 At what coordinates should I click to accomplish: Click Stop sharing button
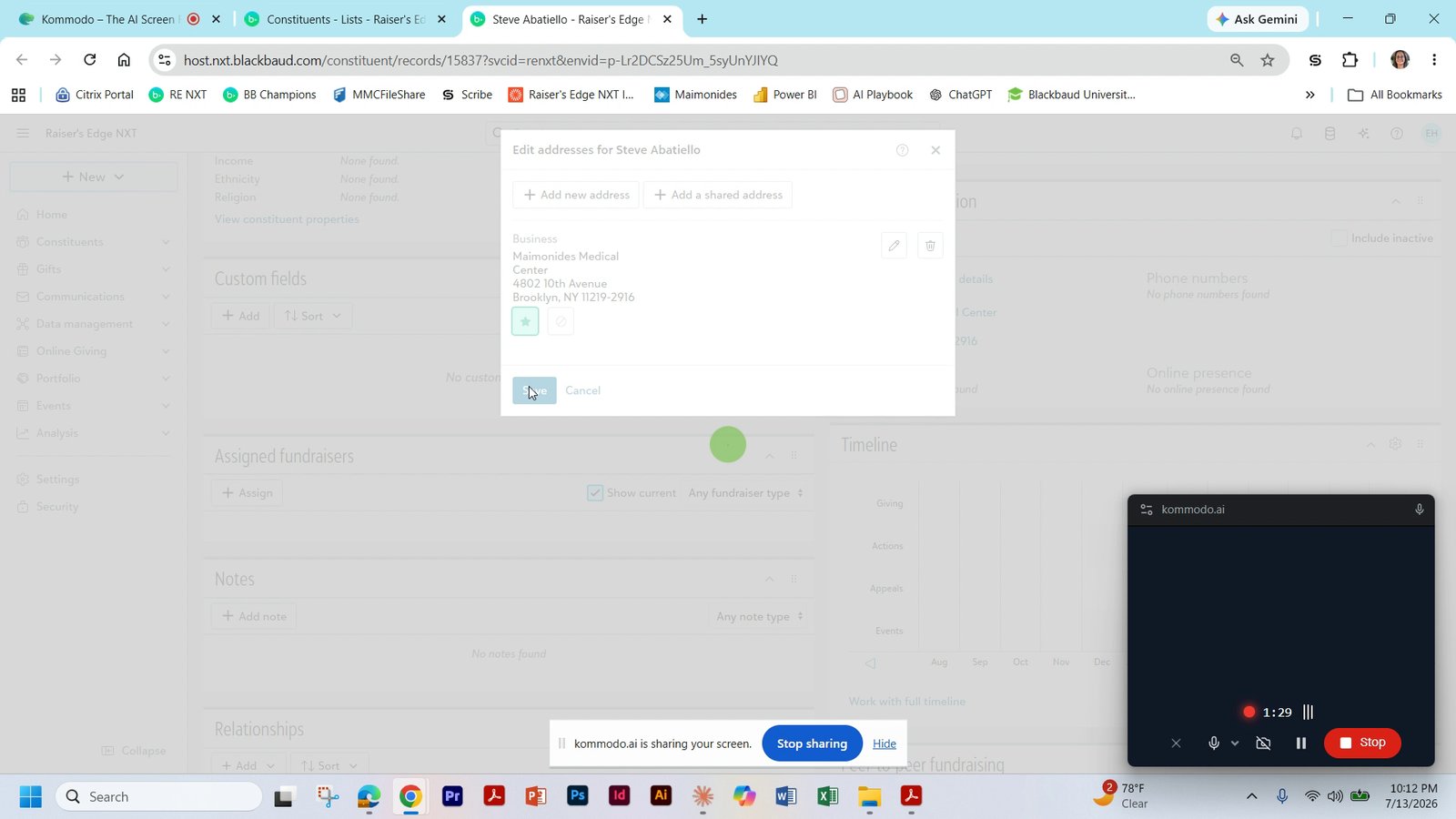812,743
